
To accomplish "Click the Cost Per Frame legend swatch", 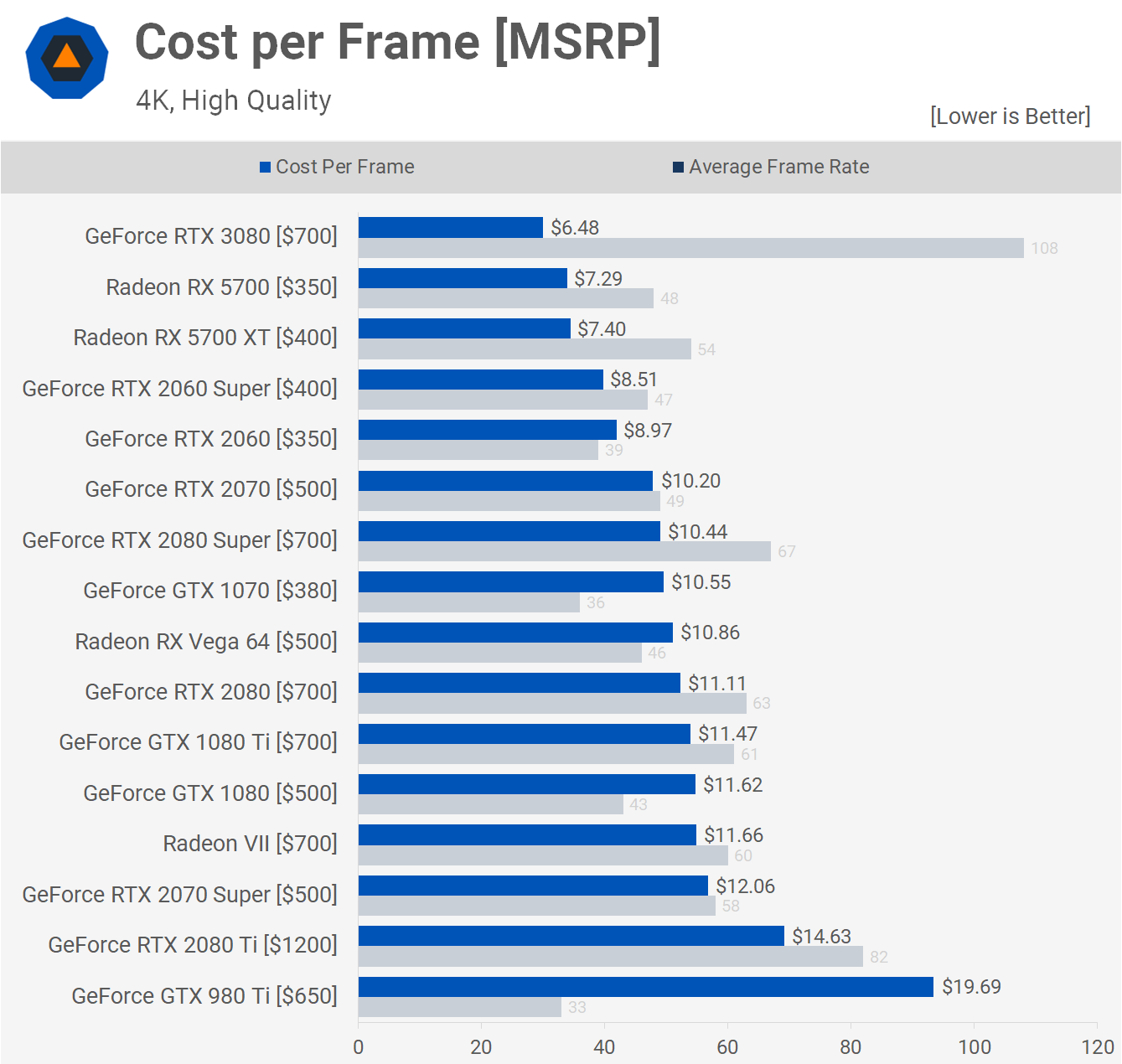I will pyautogui.click(x=265, y=168).
